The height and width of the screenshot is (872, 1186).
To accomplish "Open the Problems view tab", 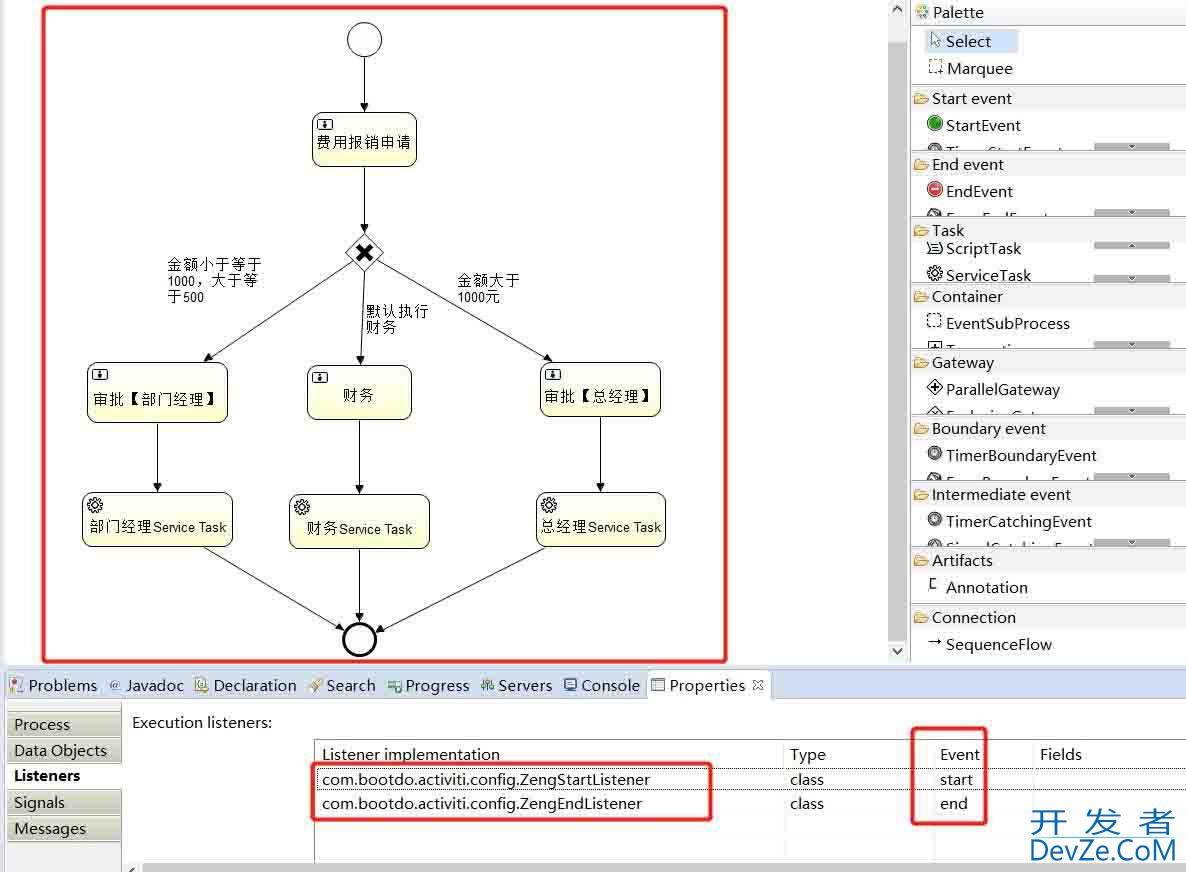I will (x=62, y=685).
